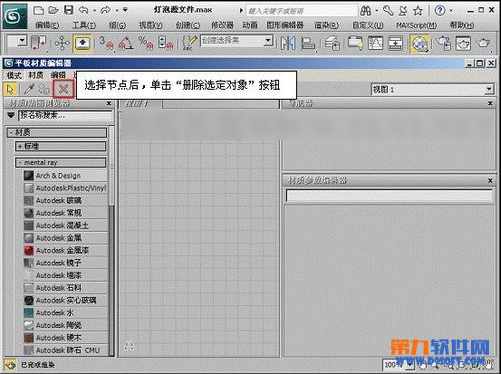Open the 材质 menu in material editor

[x=36, y=75]
